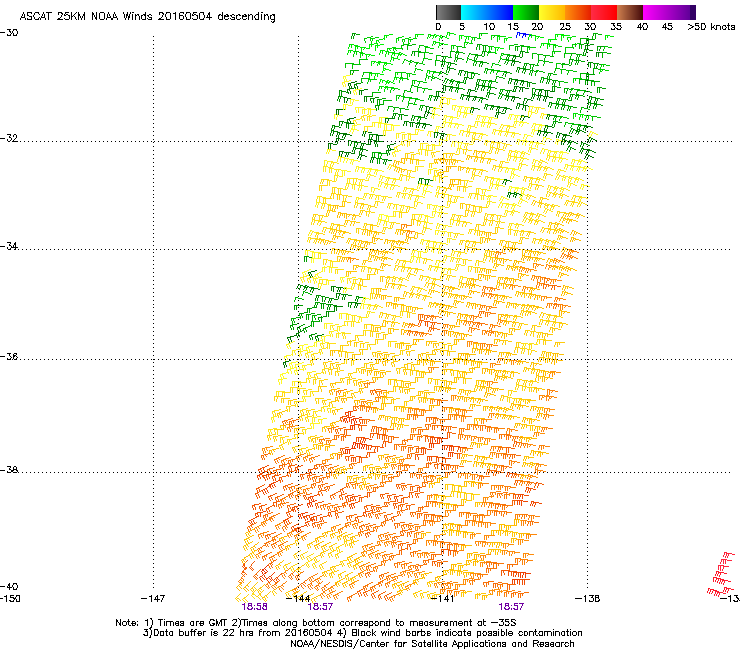Click the -138 longitude axis label

tap(588, 599)
